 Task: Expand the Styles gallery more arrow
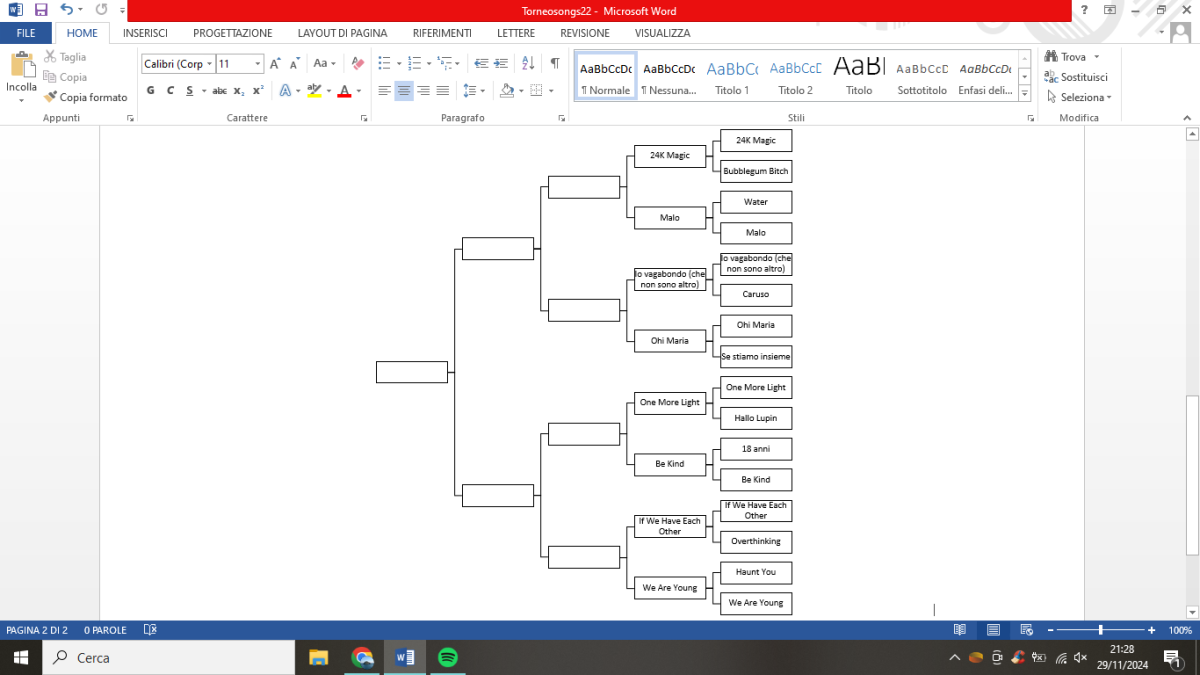1025,94
